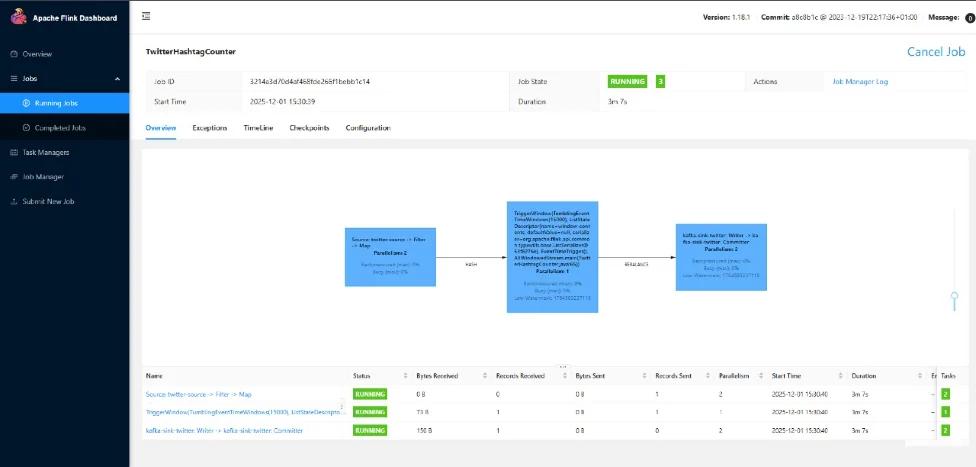Sort the table by Parallelism

[761, 376]
